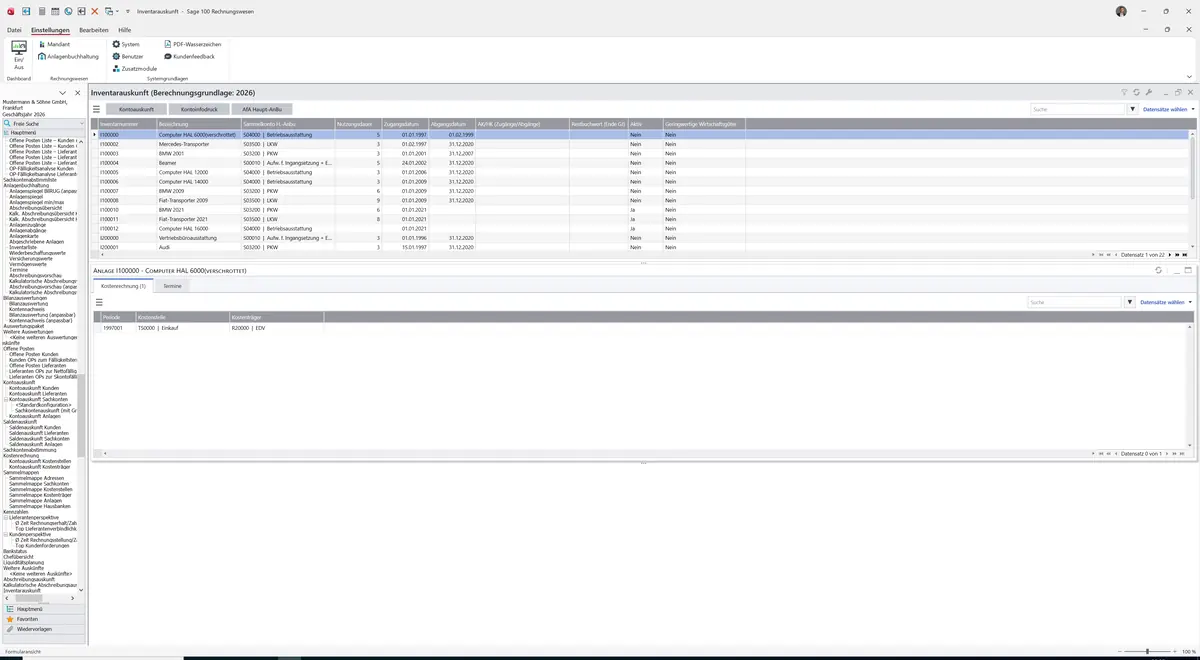Image resolution: width=1200 pixels, height=660 pixels.
Task: Open hamburger menu of the Inventarauskunft list
Action: (x=97, y=109)
